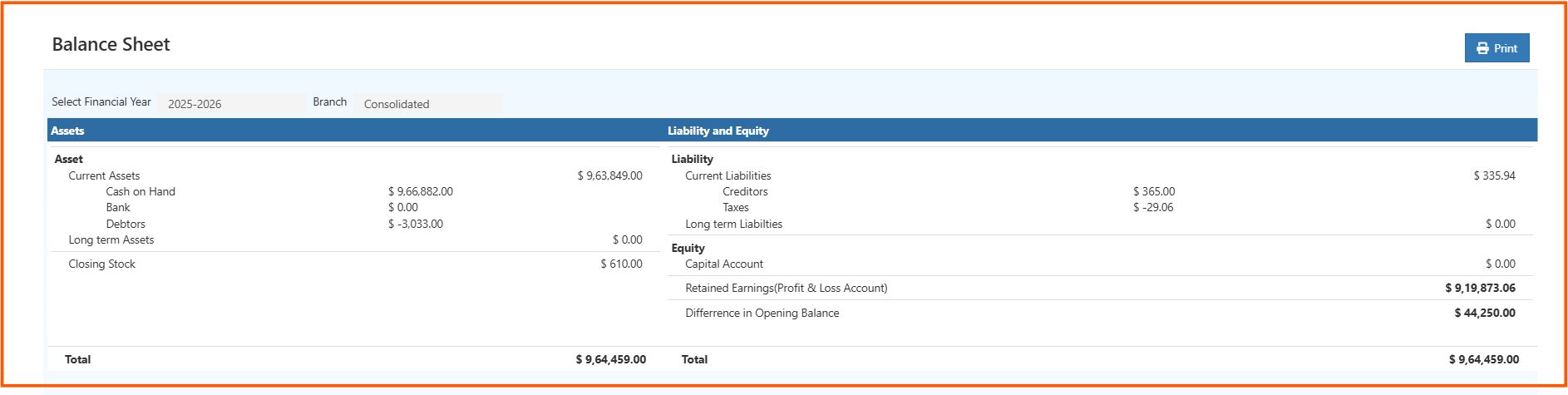Click the Long term Assets row
Screen dimensions: 1568x395
click(x=111, y=239)
